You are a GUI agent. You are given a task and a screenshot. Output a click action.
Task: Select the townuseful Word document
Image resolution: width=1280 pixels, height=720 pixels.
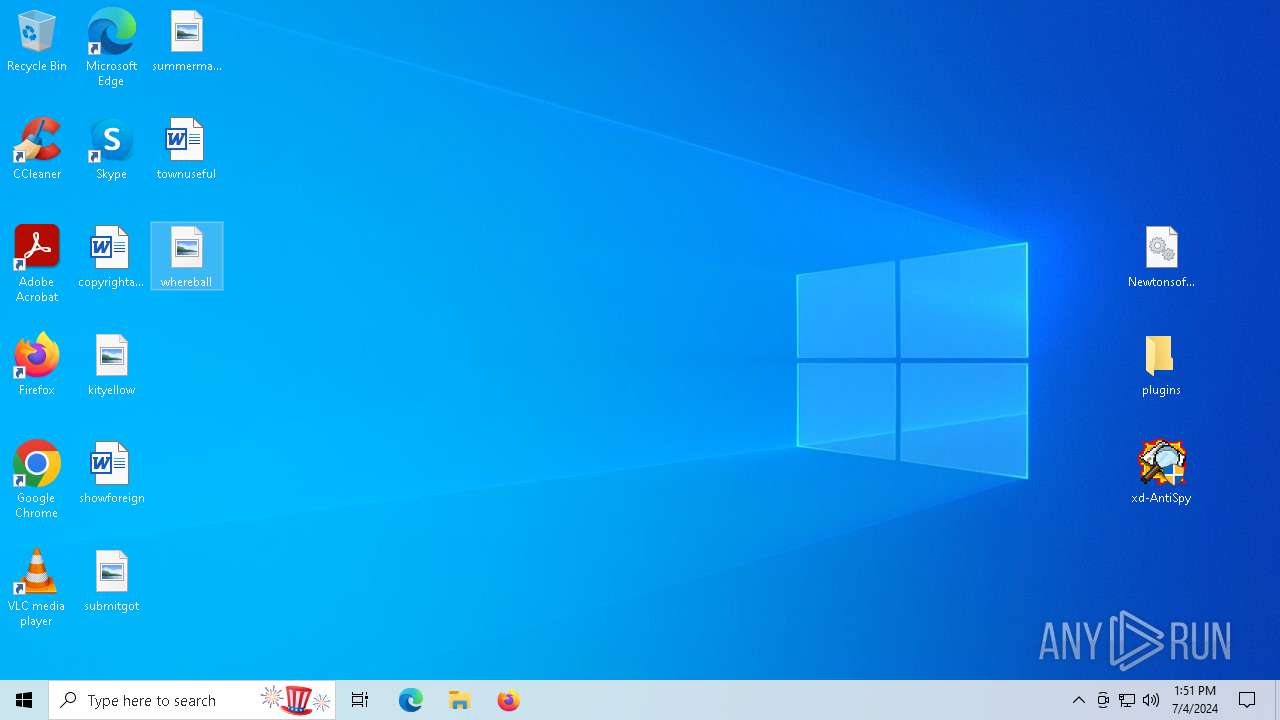pos(186,150)
